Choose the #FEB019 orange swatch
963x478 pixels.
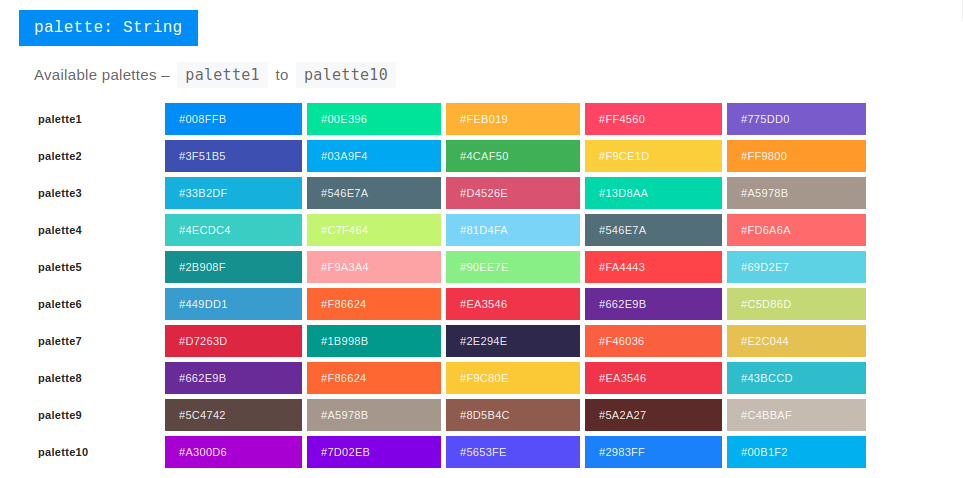click(x=512, y=119)
